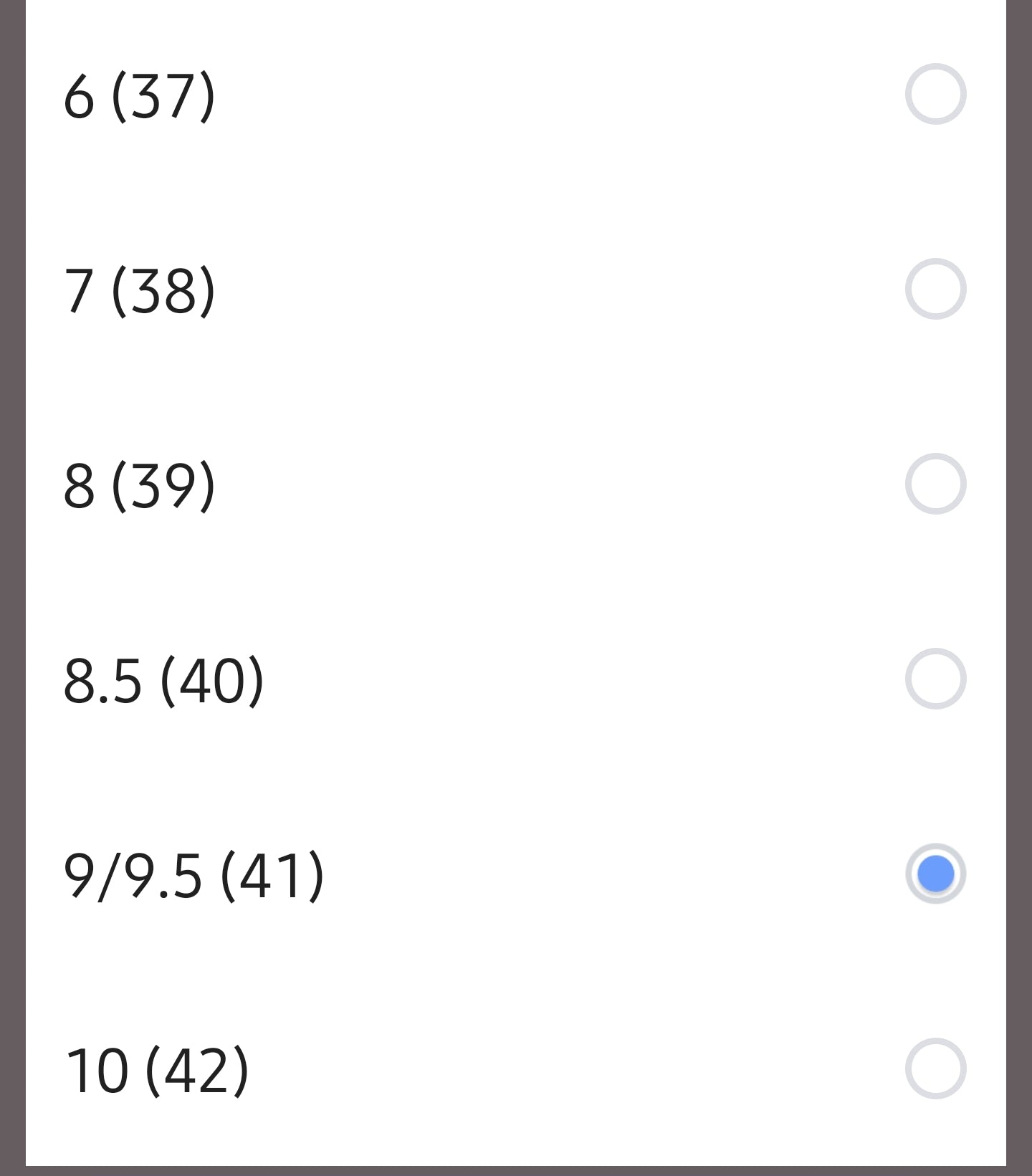
Task: Choose the 8 (39) radio button
Action: tap(935, 484)
